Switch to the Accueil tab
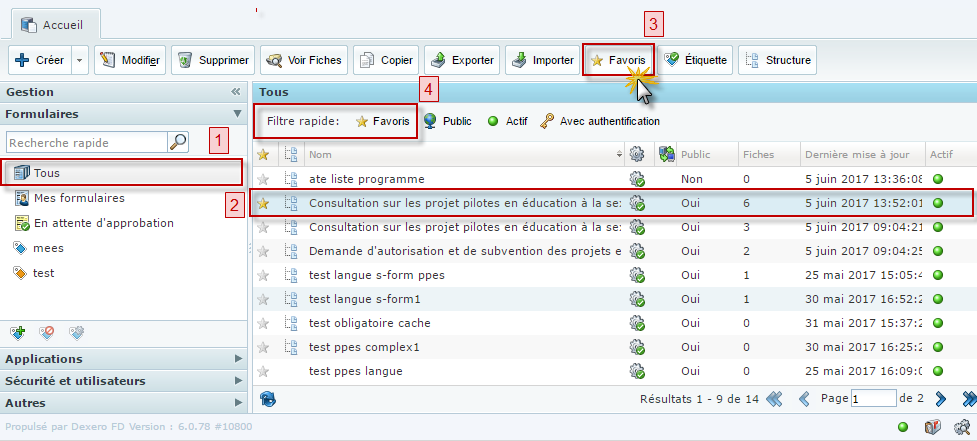Image resolution: width=977 pixels, height=441 pixels. 52,22
